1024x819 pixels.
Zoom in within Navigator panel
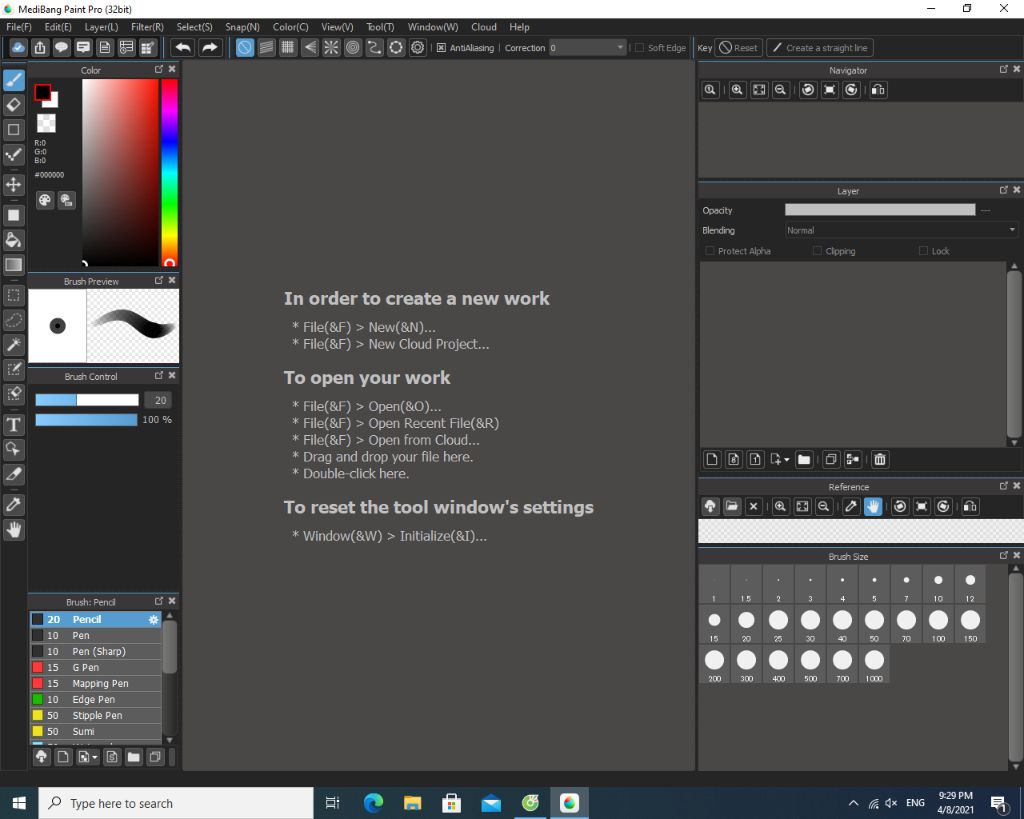[737, 90]
